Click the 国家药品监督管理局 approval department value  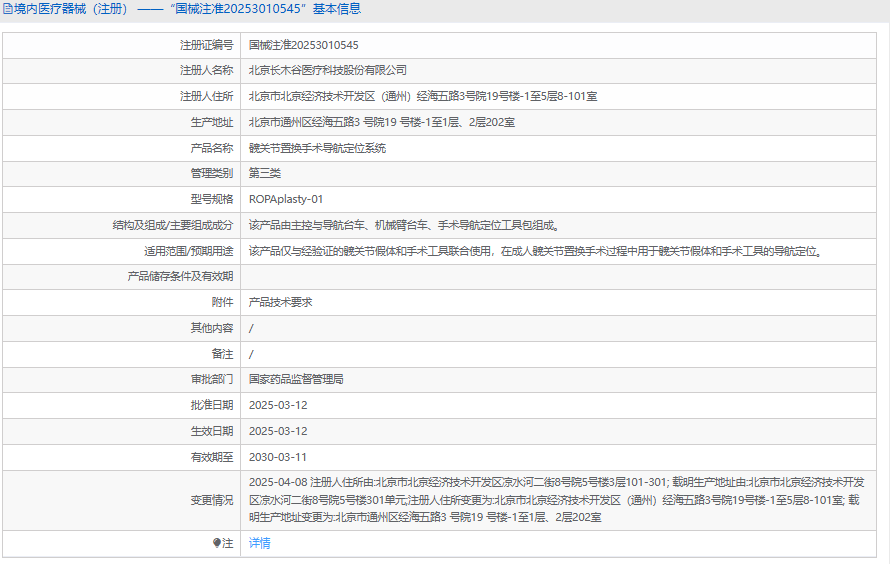tap(296, 379)
